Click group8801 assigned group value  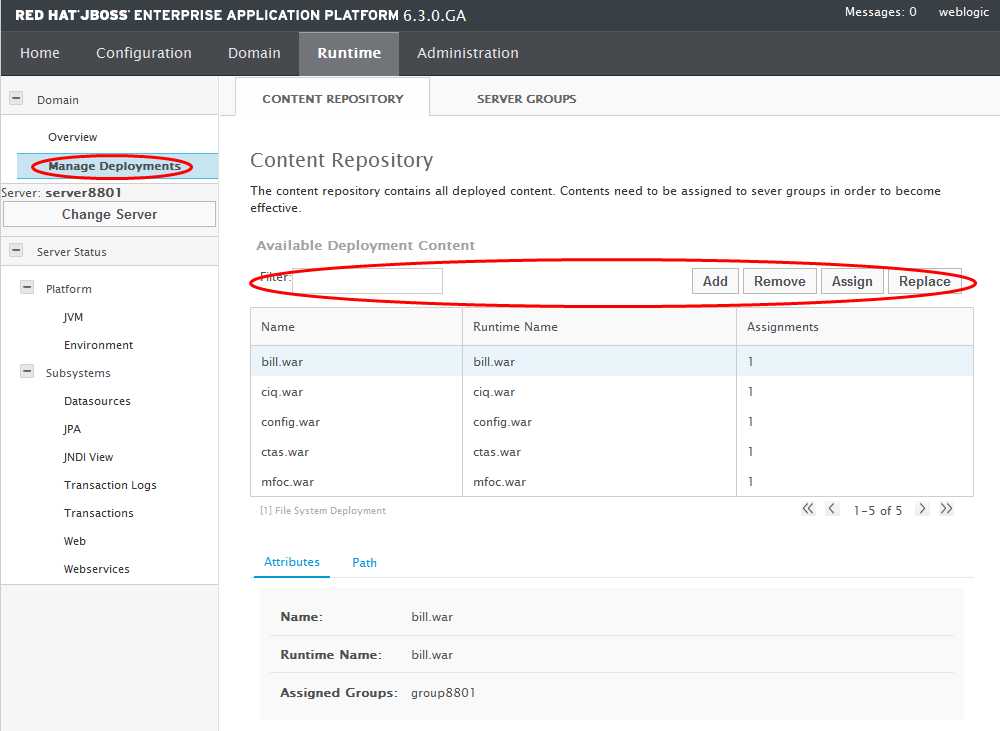[x=443, y=693]
